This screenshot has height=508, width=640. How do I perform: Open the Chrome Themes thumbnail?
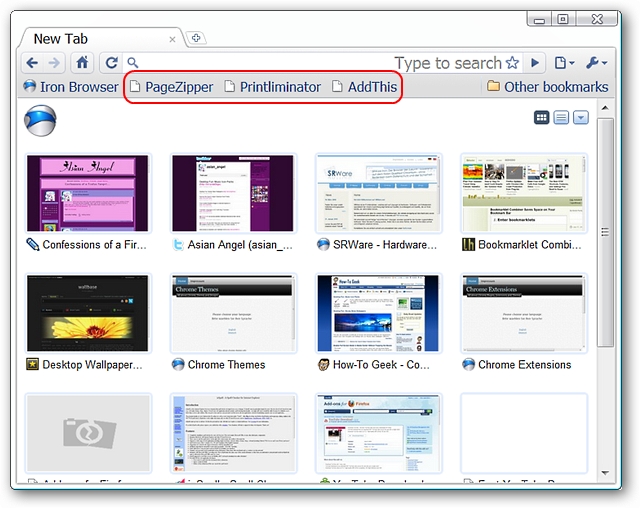click(233, 313)
